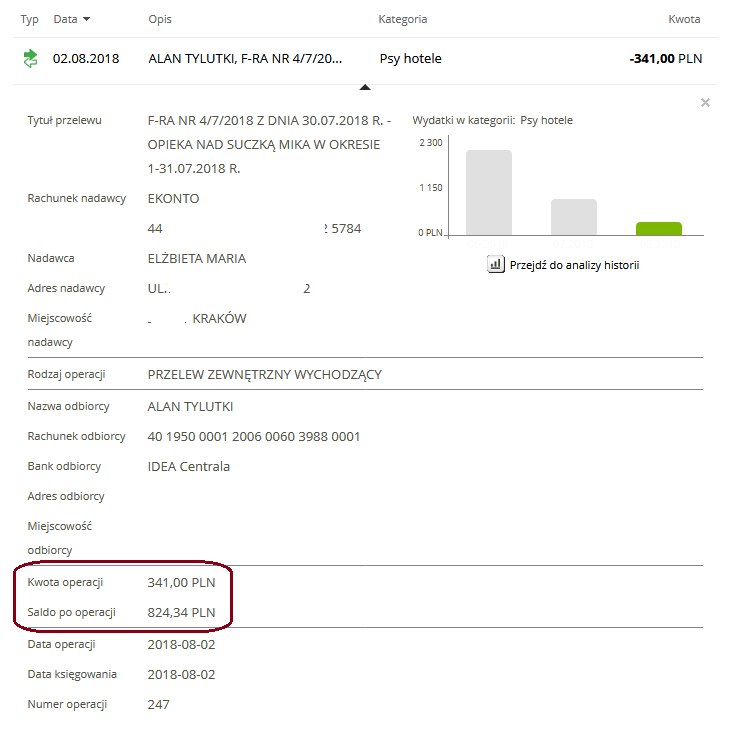The height and width of the screenshot is (729, 753).
Task: Click Psy hotele category in the transaction row
Action: [x=410, y=59]
